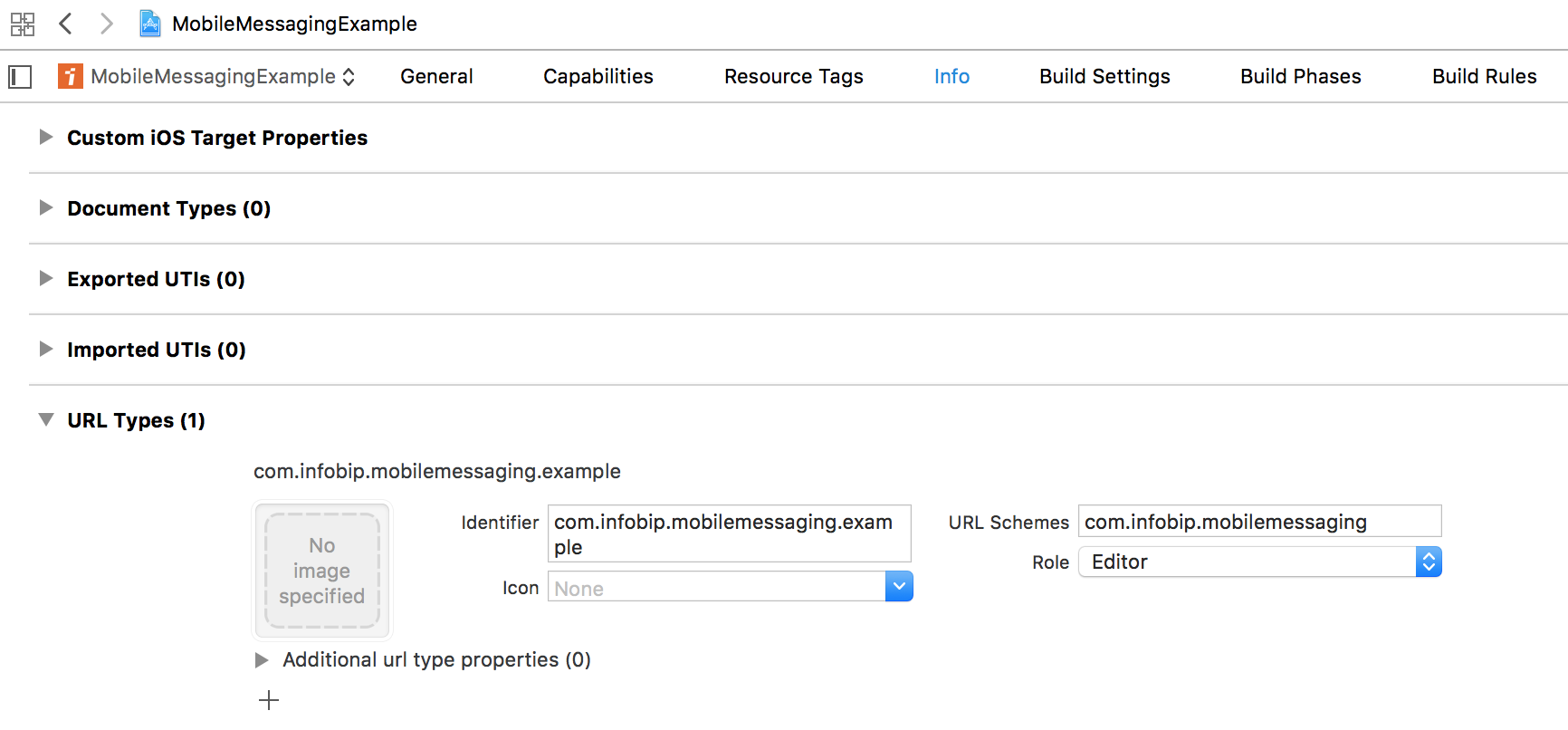Open the MobileMessagingExample target selector popup
Screen dimensions: 1568x730
pyautogui.click(x=206, y=76)
